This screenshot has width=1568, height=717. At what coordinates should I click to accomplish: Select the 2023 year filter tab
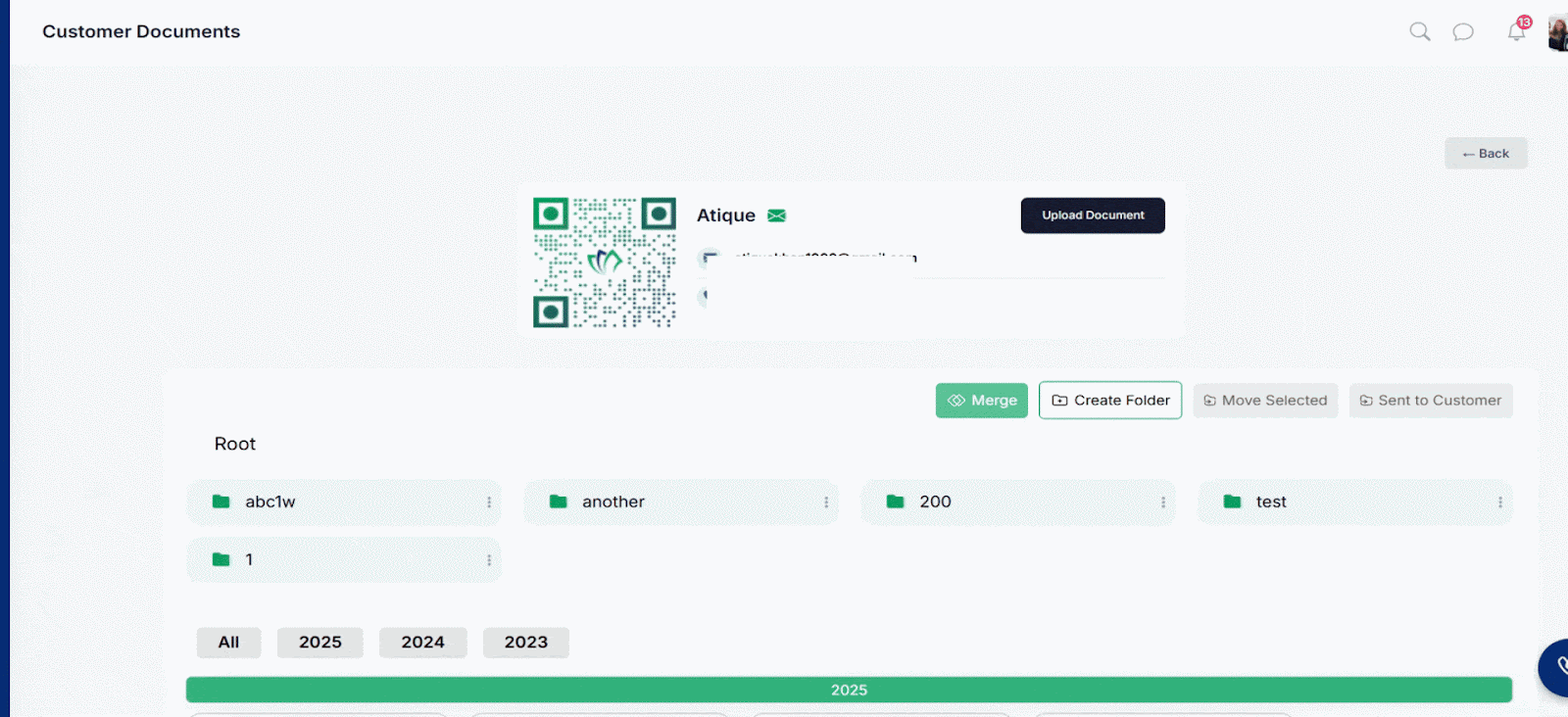(x=526, y=643)
